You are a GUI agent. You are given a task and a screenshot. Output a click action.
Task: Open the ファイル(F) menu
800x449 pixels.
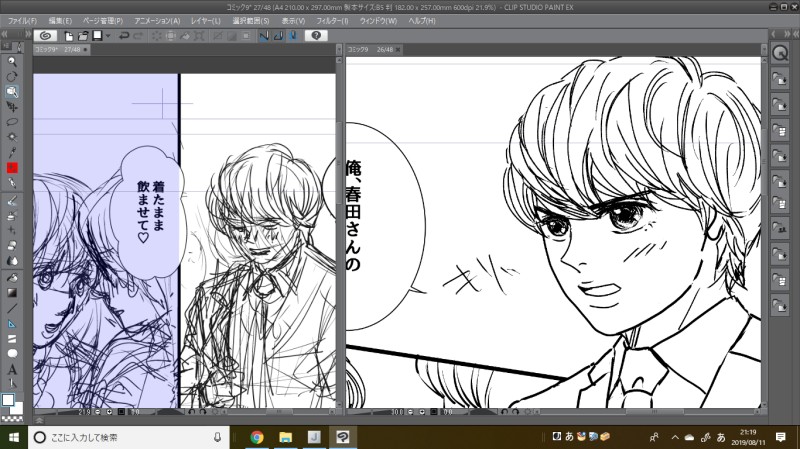22,21
